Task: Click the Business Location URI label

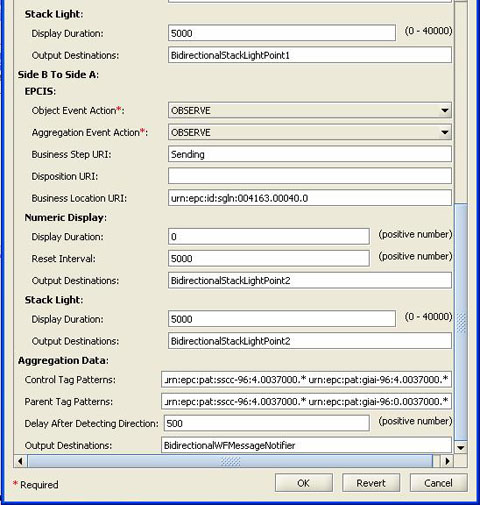Action: pyautogui.click(x=79, y=198)
